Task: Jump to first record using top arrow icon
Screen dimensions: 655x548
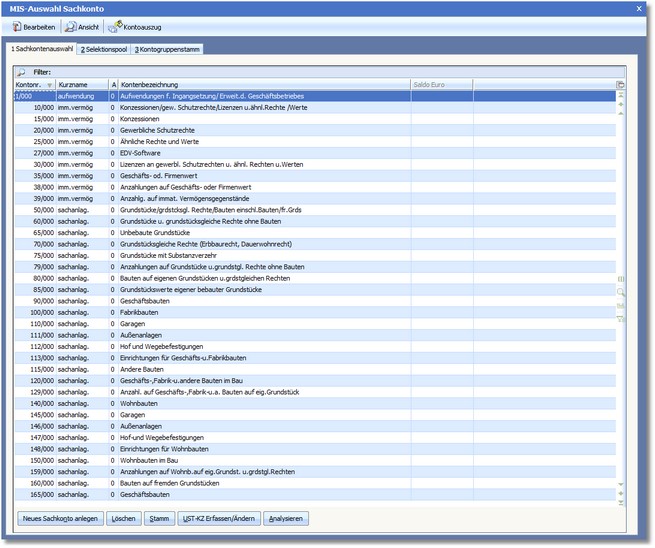Action: coord(620,95)
